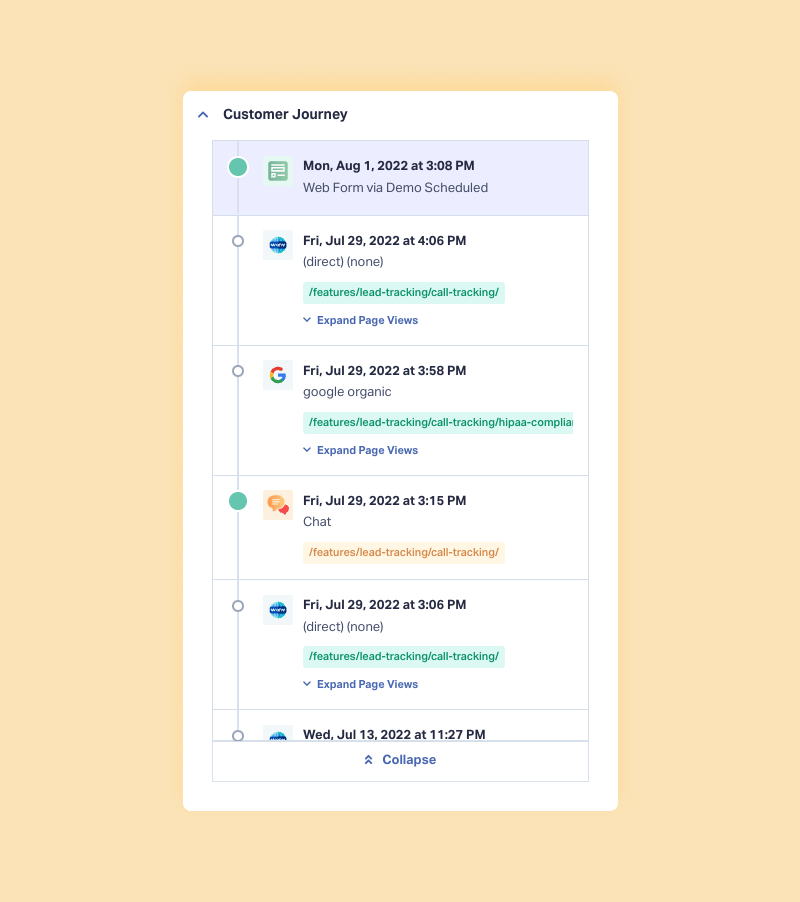
Task: Open call-tracking link under 4:06 PM direct visit
Action: tap(404, 293)
